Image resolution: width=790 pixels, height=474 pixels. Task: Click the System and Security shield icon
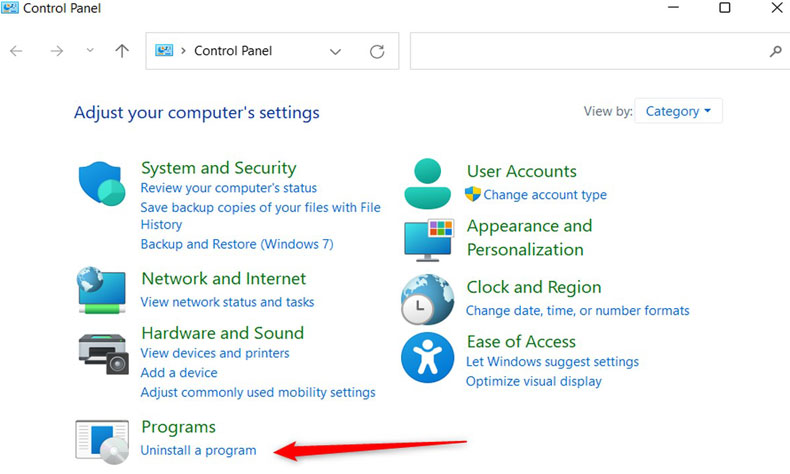(x=101, y=184)
